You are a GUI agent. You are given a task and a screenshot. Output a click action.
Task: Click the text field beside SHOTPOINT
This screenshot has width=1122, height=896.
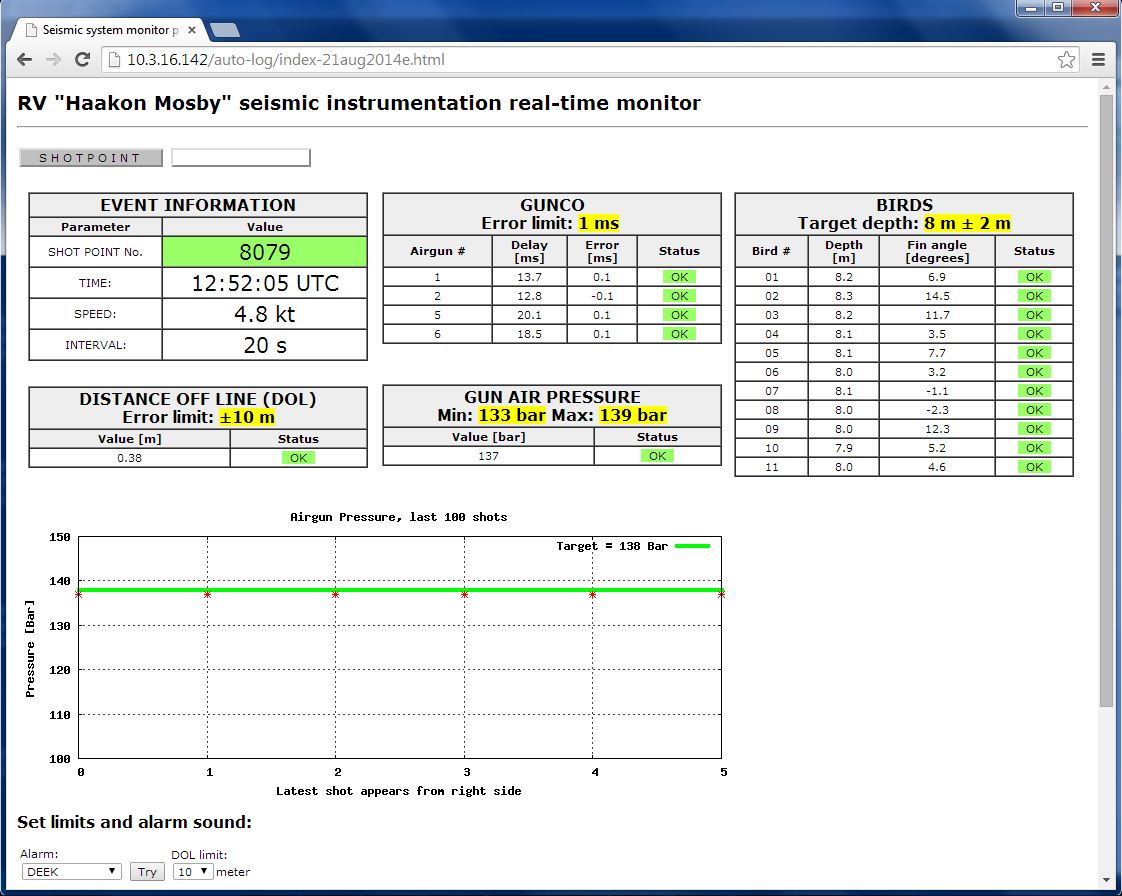click(241, 158)
